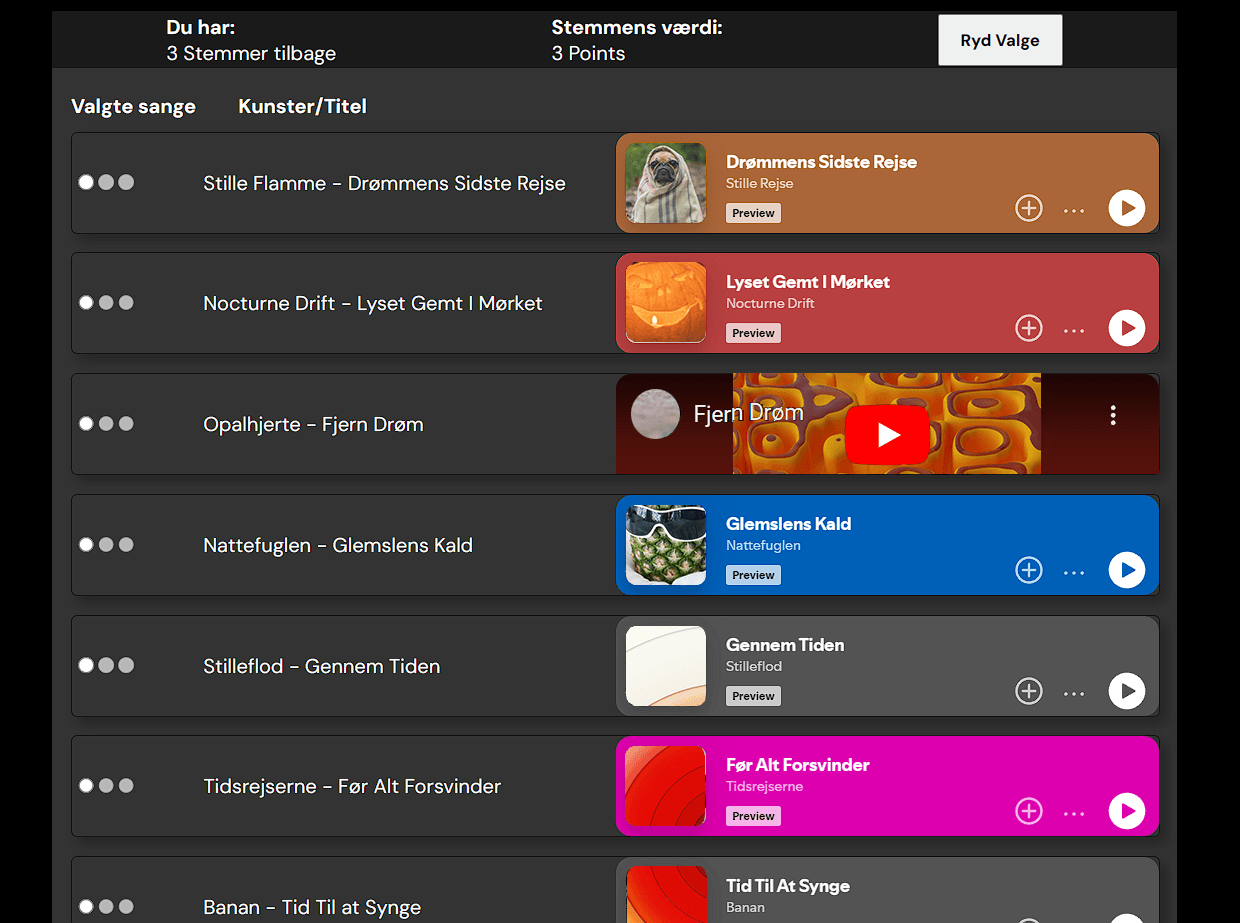Play the Gennem Tiden track
Image resolution: width=1240 pixels, height=923 pixels.
(x=1126, y=691)
